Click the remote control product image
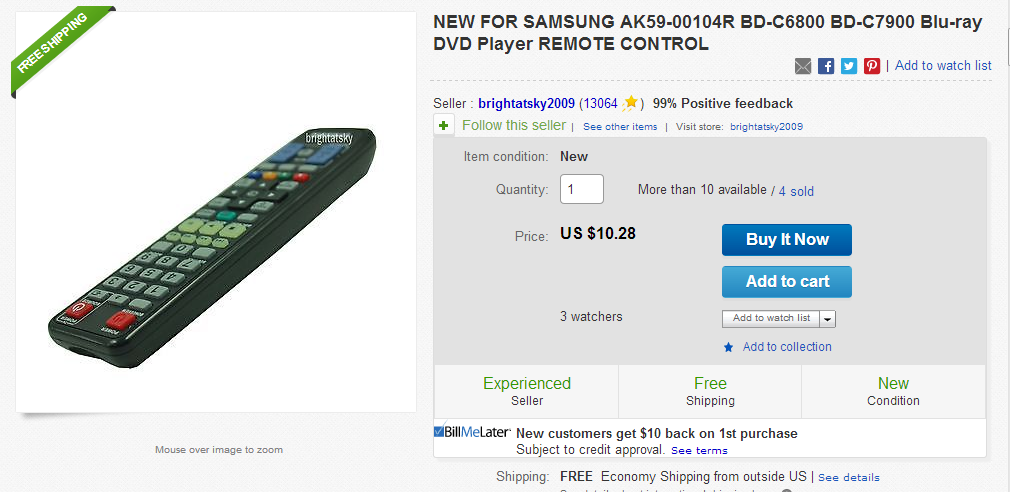The width and height of the screenshot is (1010, 492). [x=216, y=240]
